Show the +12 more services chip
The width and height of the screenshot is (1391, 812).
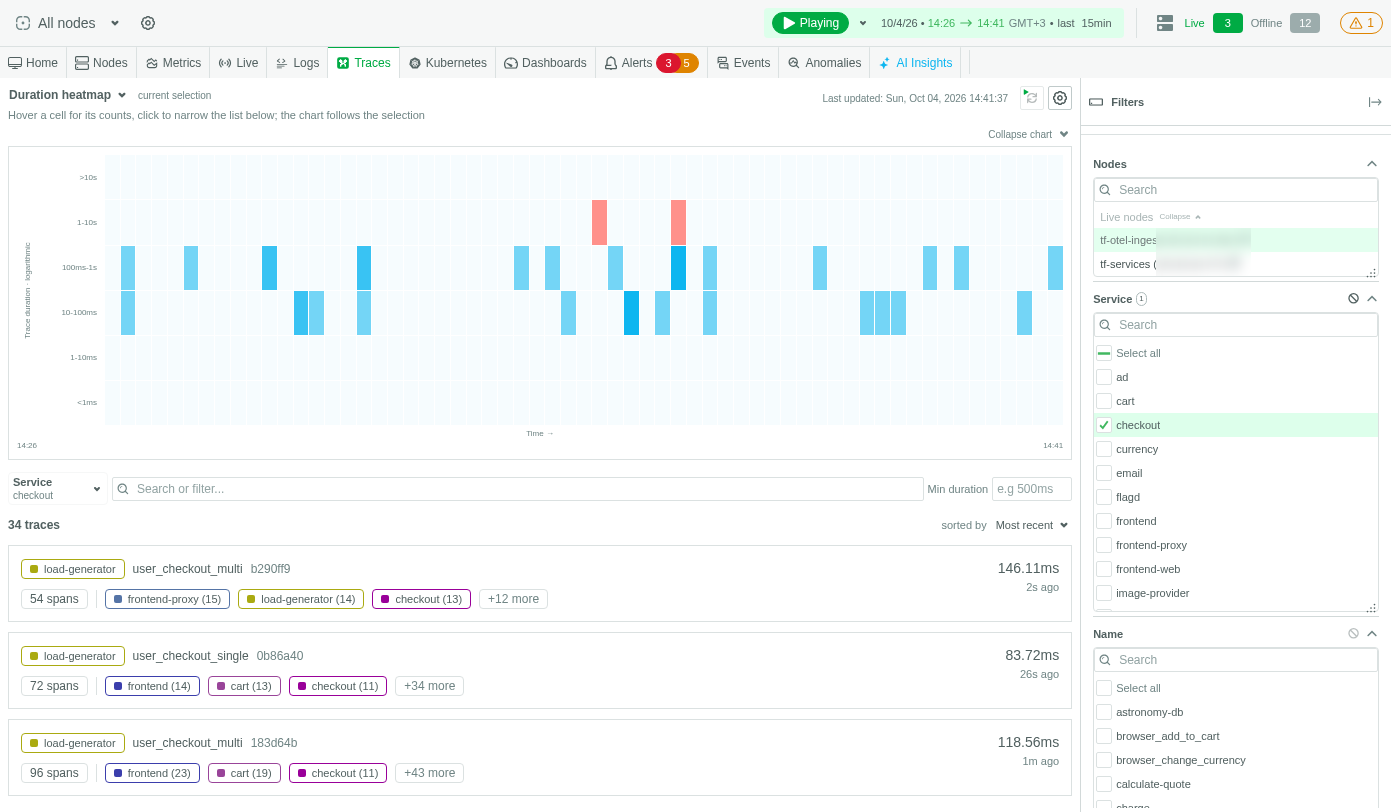coord(513,599)
